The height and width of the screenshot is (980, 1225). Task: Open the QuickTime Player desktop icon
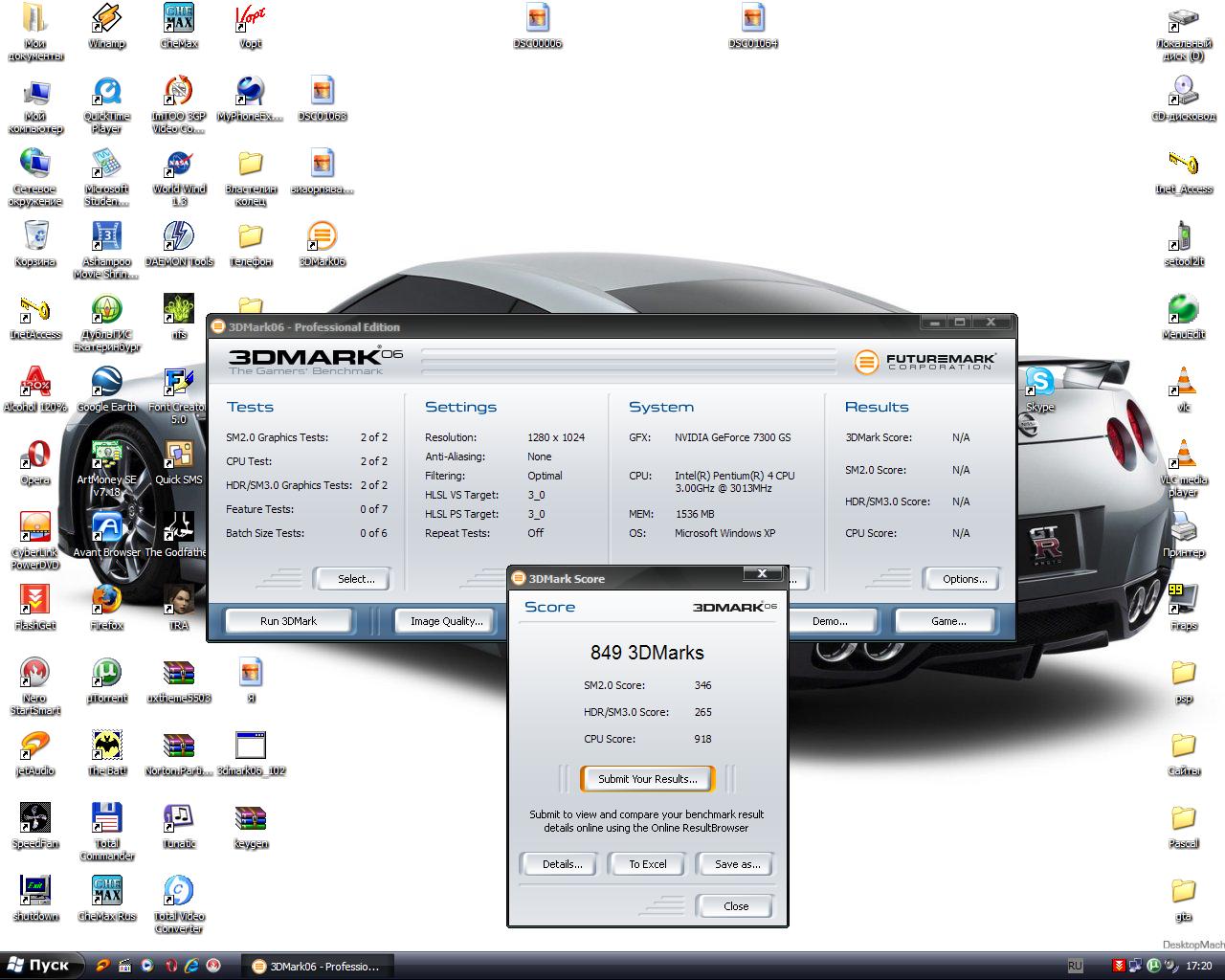pyautogui.click(x=106, y=104)
